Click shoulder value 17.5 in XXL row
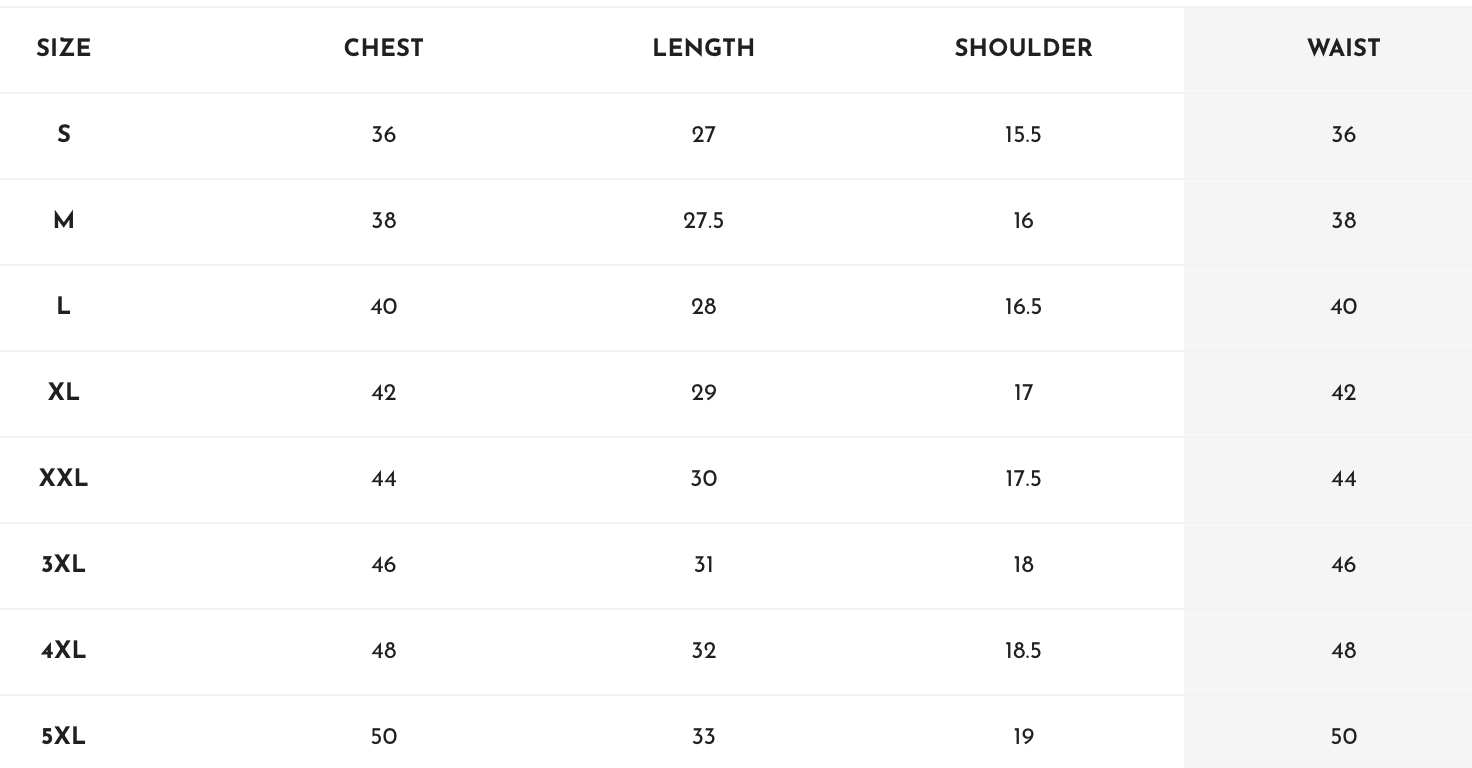The image size is (1472, 768). [1023, 478]
